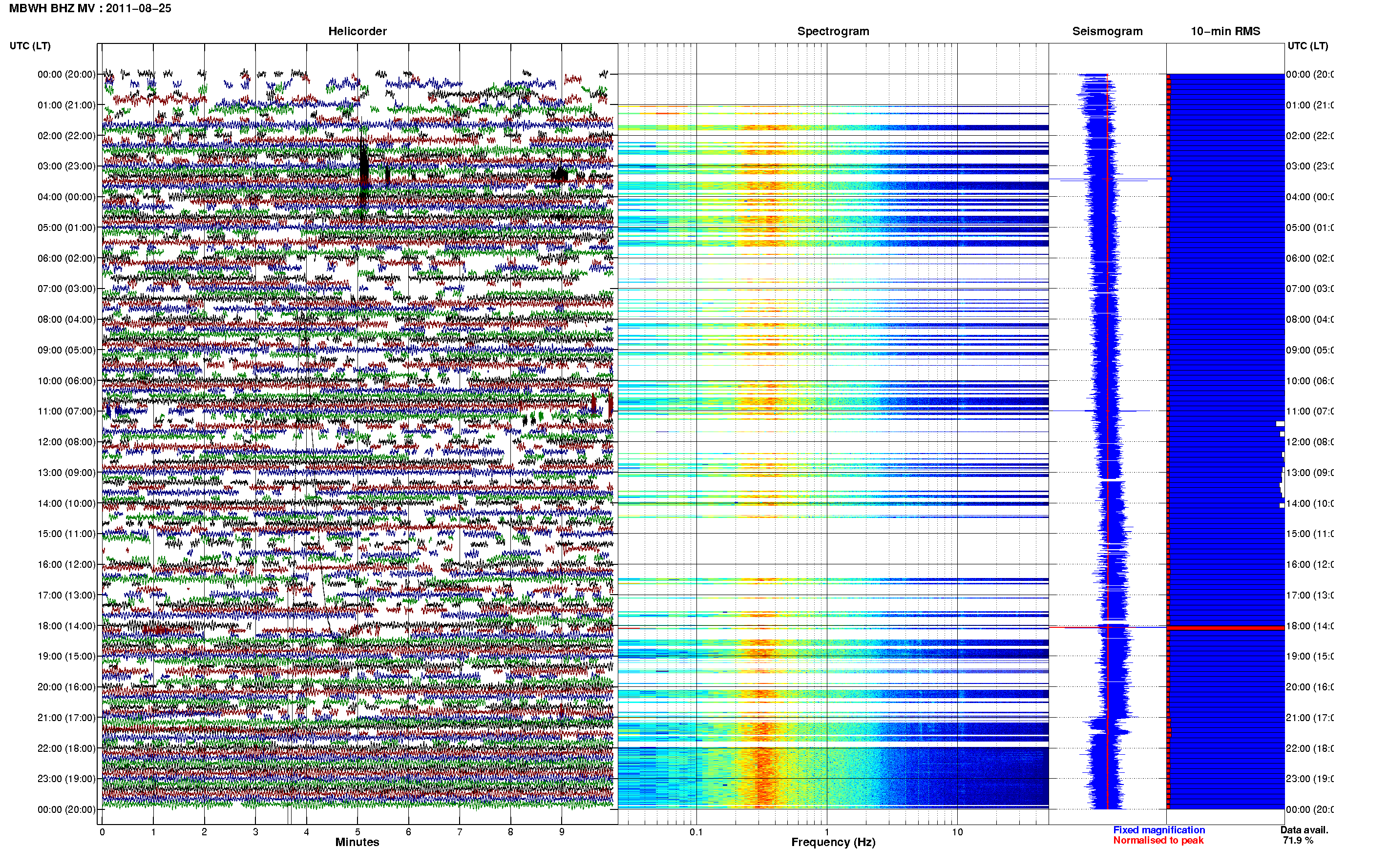Image resolution: width=1389 pixels, height=868 pixels.
Task: Select the left axis label "16:00 (12:00)"
Action: [66, 564]
